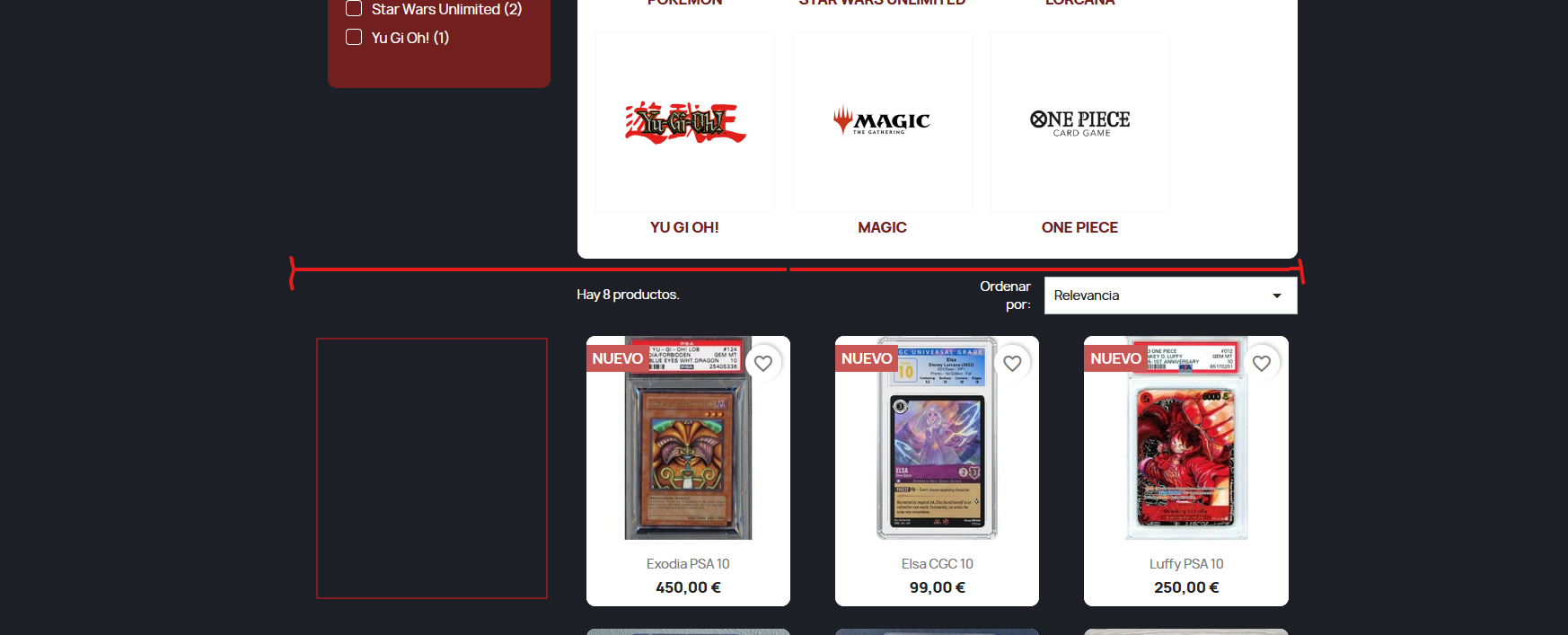Screen dimensions: 1568x635
Task: View the Exodia graded card image
Action: 688,438
